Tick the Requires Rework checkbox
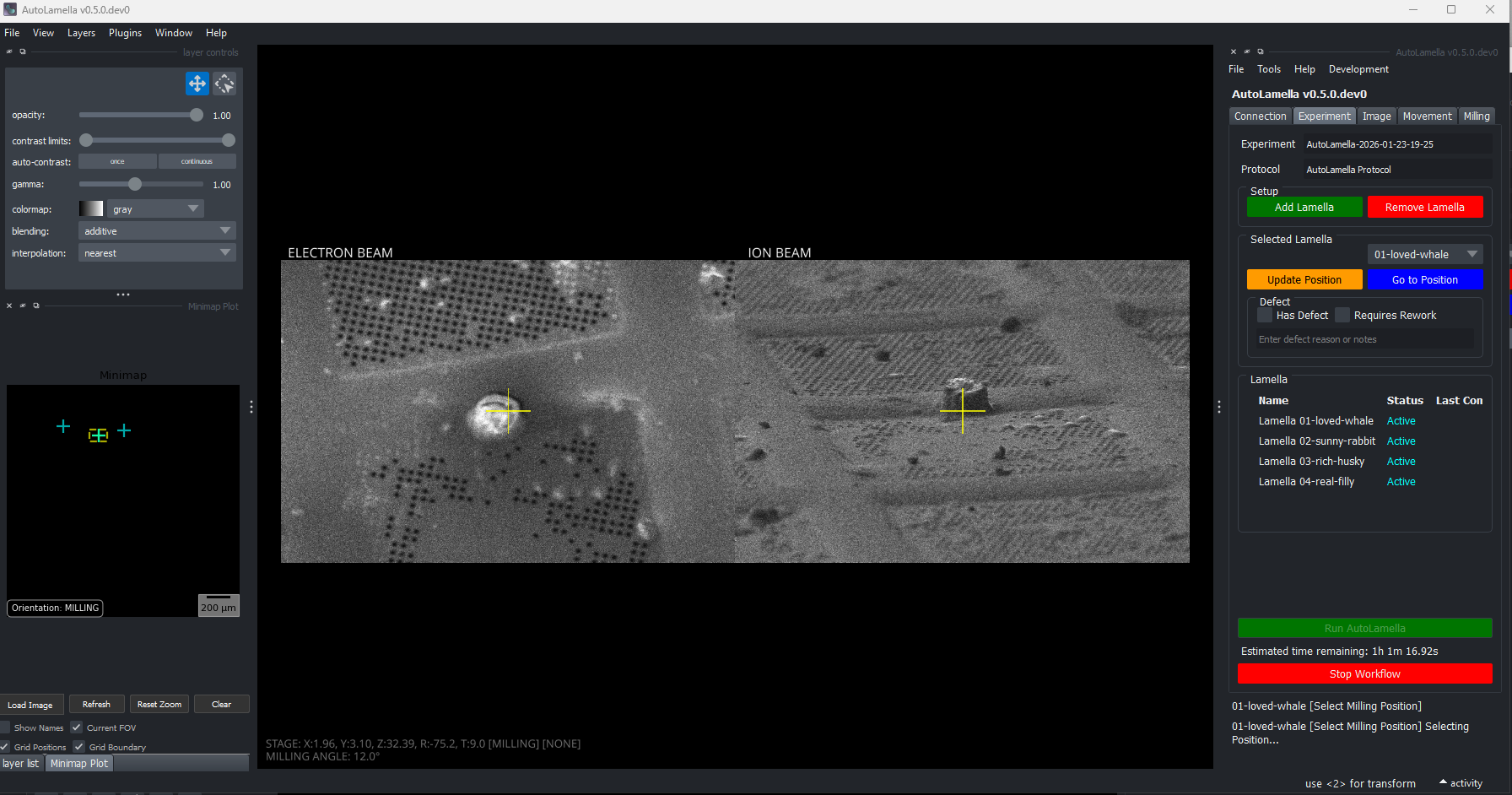Screen dimensions: 1512x795 coord(1342,316)
